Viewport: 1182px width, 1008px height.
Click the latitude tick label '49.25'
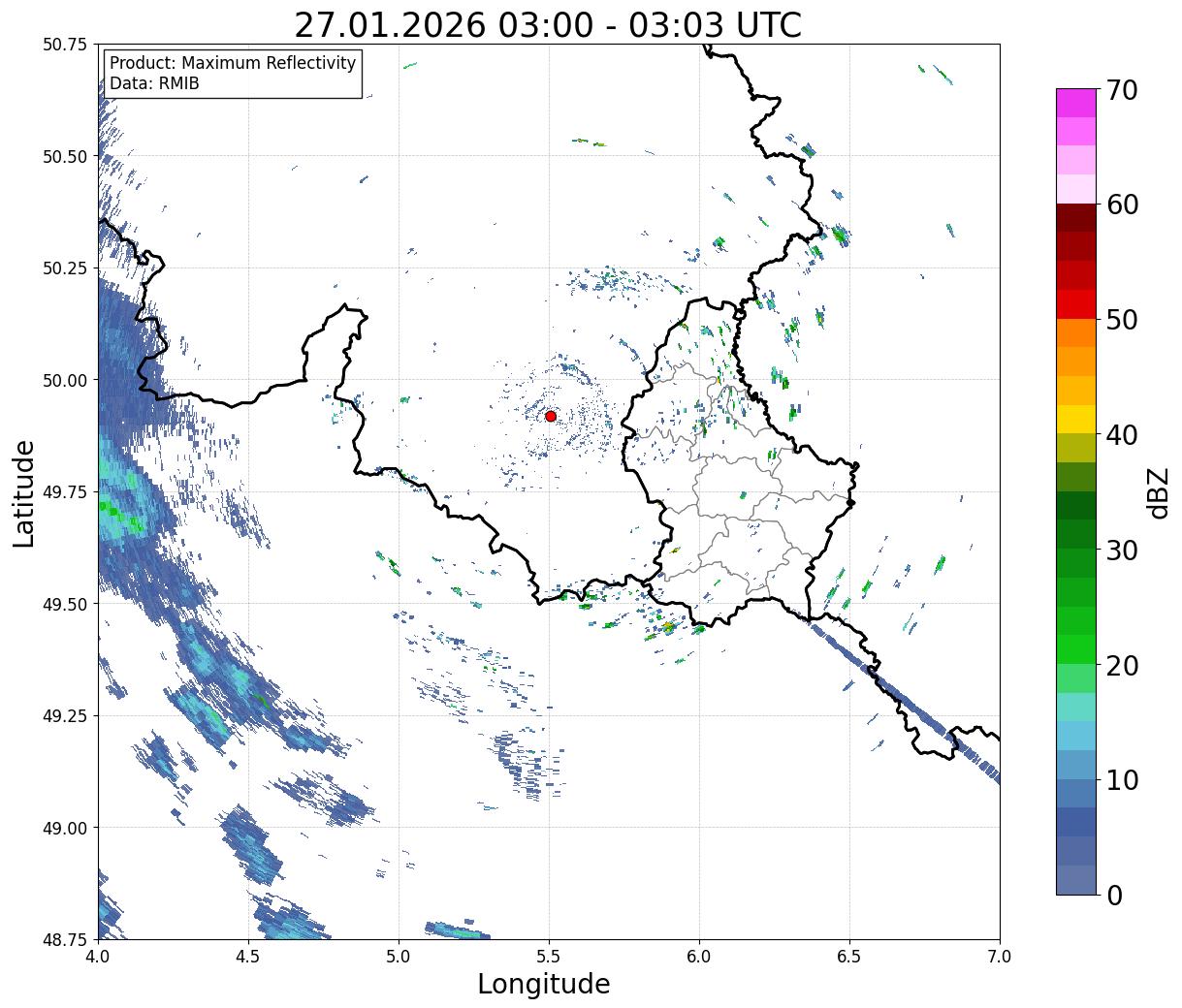click(65, 716)
